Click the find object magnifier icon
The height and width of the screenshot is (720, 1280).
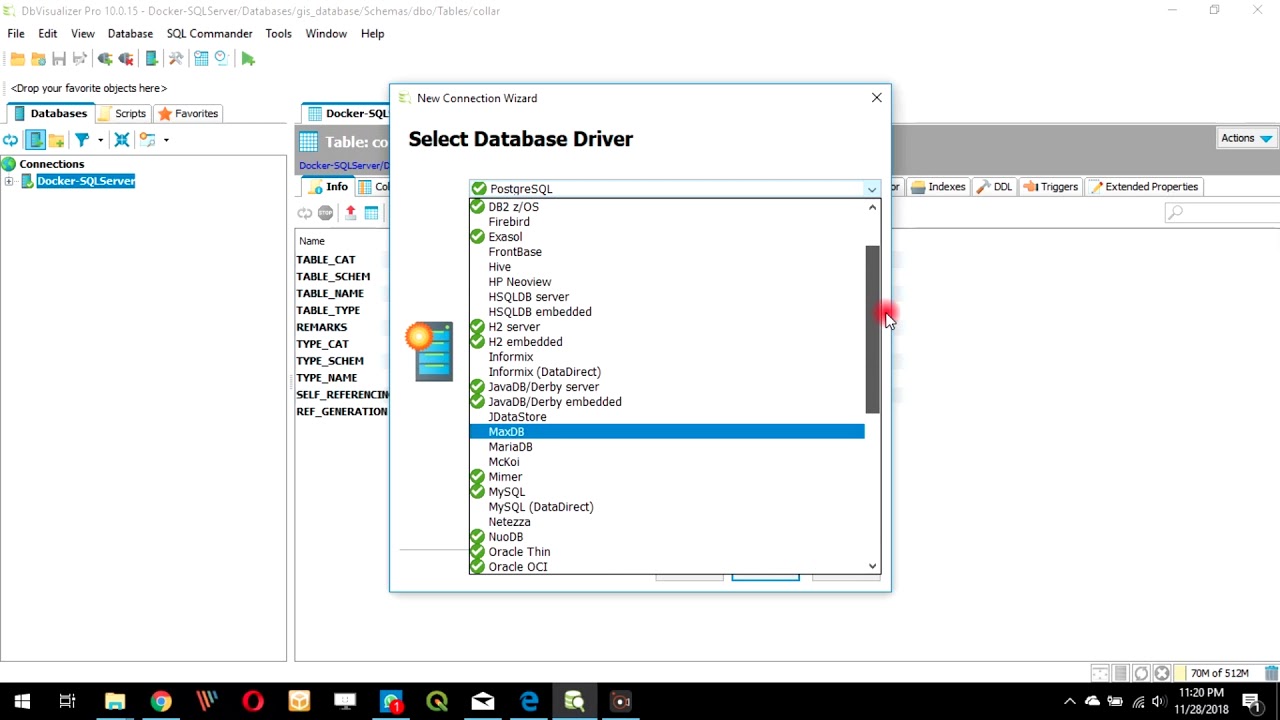[x=147, y=140]
